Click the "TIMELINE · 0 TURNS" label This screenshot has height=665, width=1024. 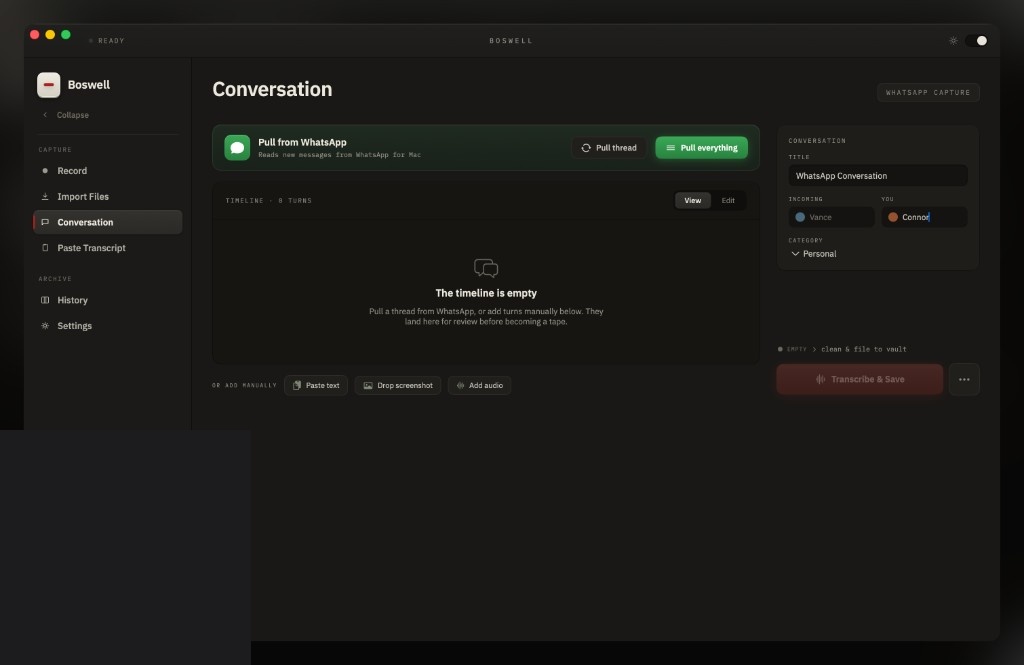click(x=268, y=201)
